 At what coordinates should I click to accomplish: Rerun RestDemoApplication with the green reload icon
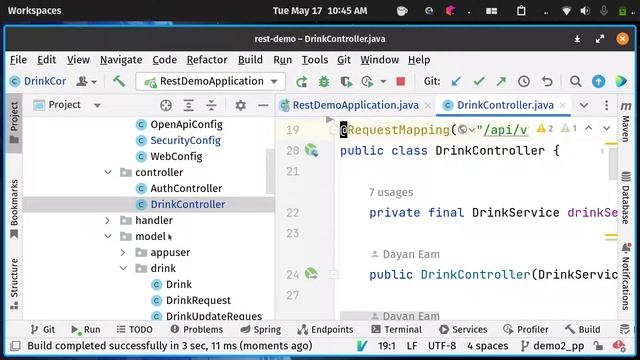pyautogui.click(x=302, y=82)
